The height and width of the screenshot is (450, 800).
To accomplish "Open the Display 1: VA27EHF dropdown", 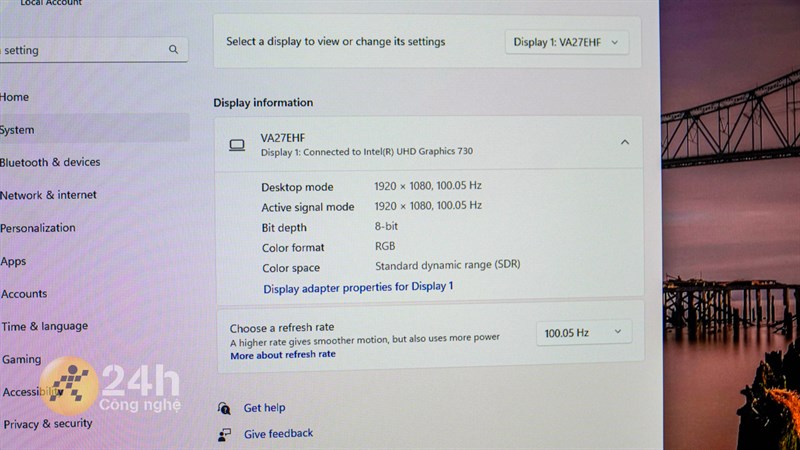I will [566, 42].
